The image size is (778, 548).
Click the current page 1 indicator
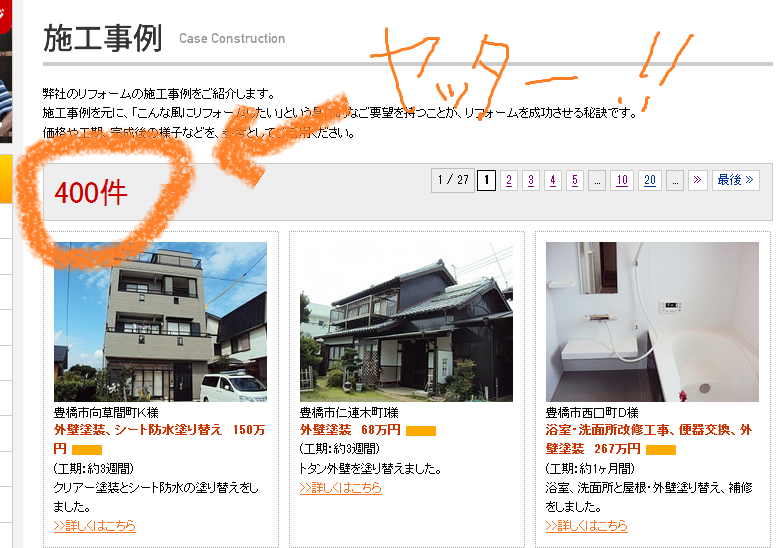(486, 180)
